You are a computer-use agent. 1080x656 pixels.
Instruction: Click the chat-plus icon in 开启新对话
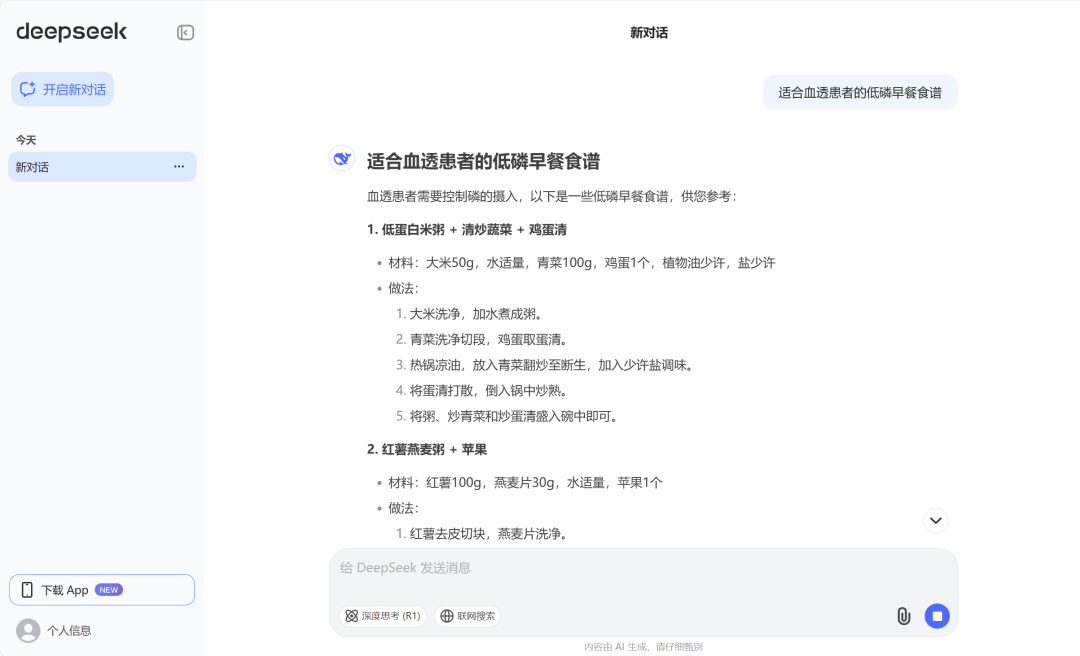[28, 89]
